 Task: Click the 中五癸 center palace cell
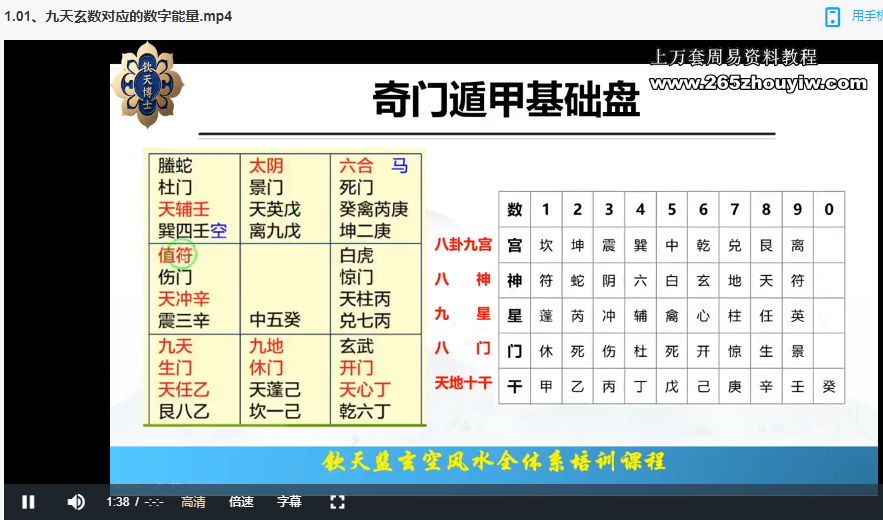pos(275,320)
